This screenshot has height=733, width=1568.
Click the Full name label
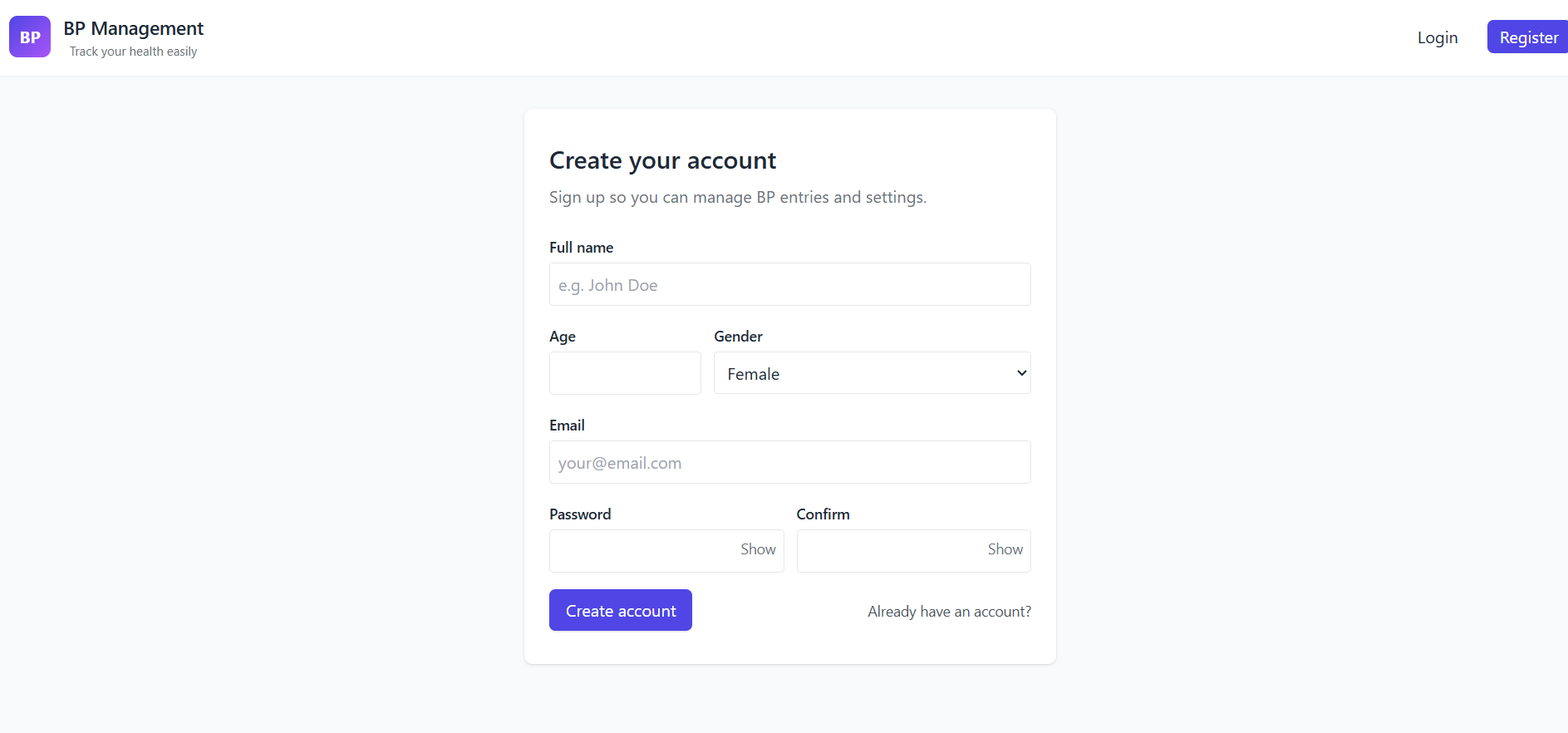coord(581,248)
